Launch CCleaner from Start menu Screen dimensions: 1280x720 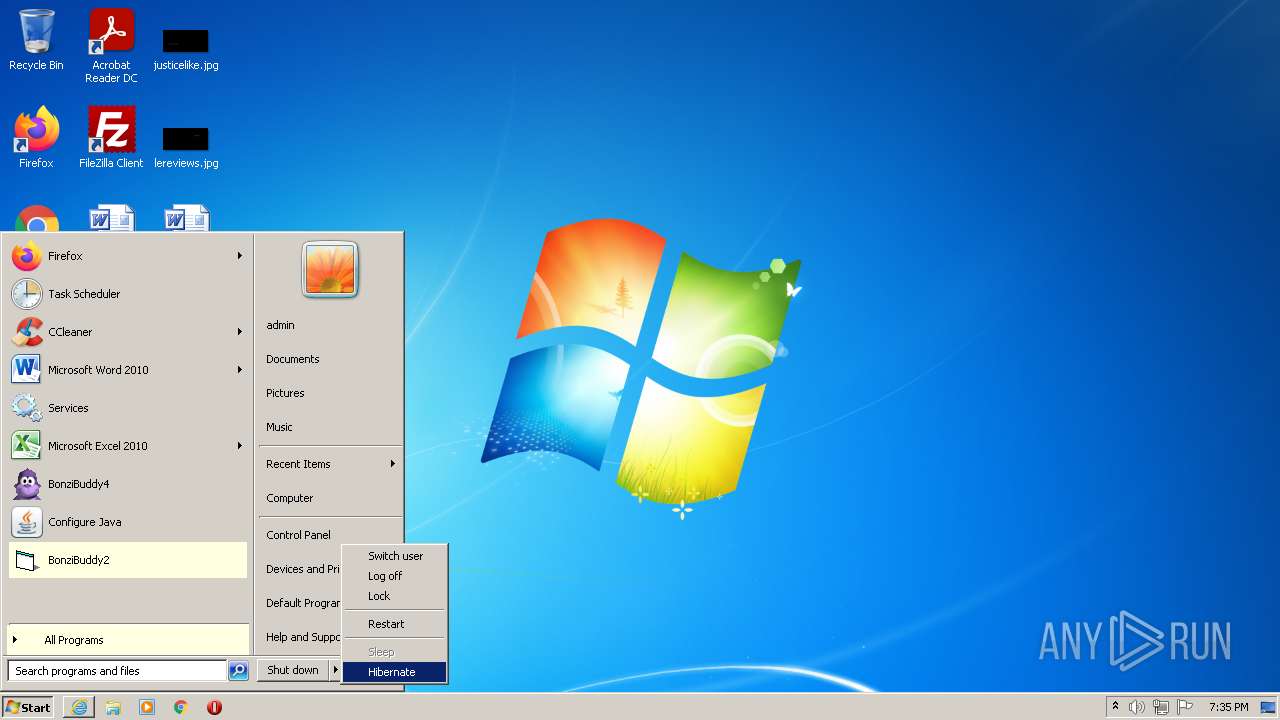coord(127,332)
